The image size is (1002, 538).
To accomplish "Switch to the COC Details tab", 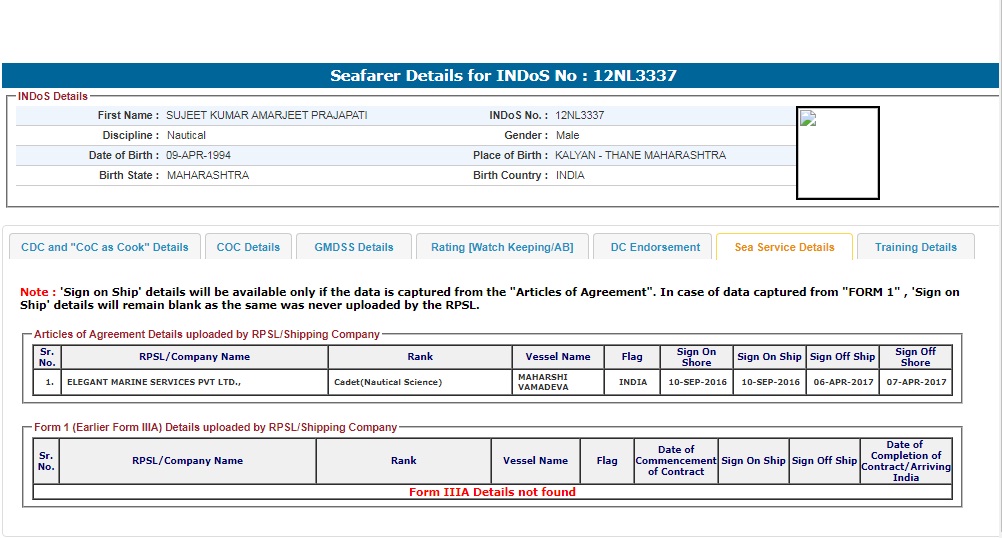I will coord(248,247).
